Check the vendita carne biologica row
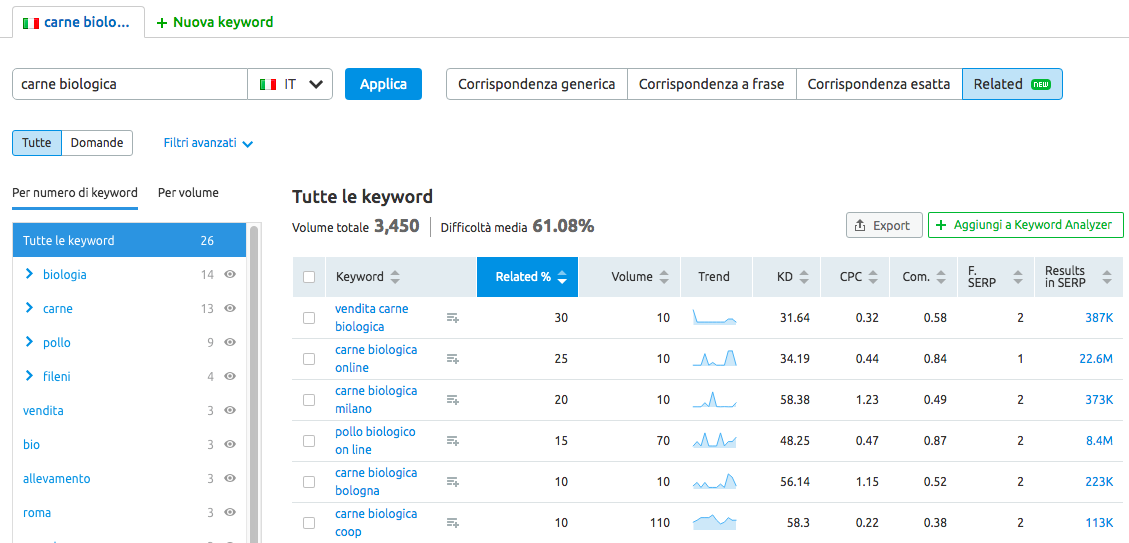1129x543 pixels. 309,318
